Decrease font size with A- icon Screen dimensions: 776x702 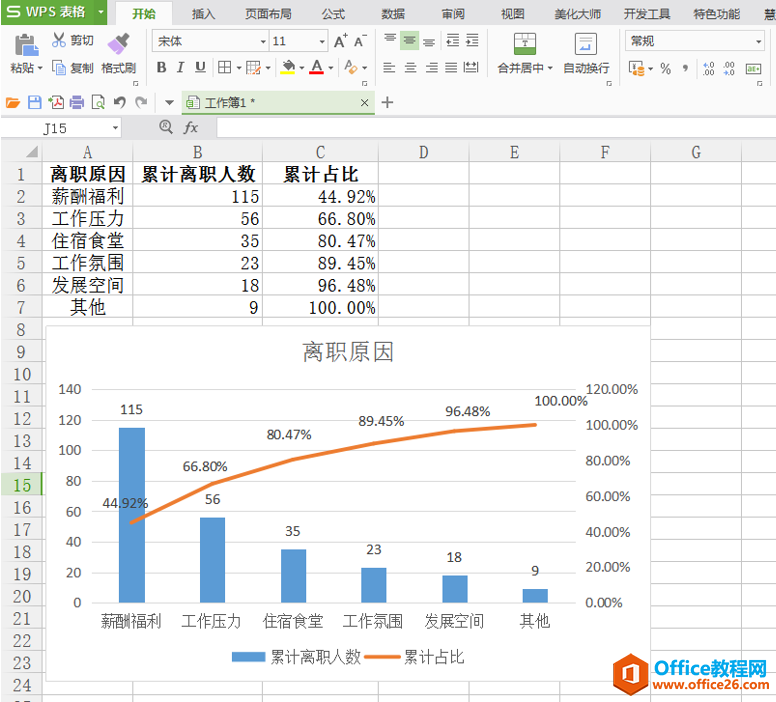click(x=360, y=41)
